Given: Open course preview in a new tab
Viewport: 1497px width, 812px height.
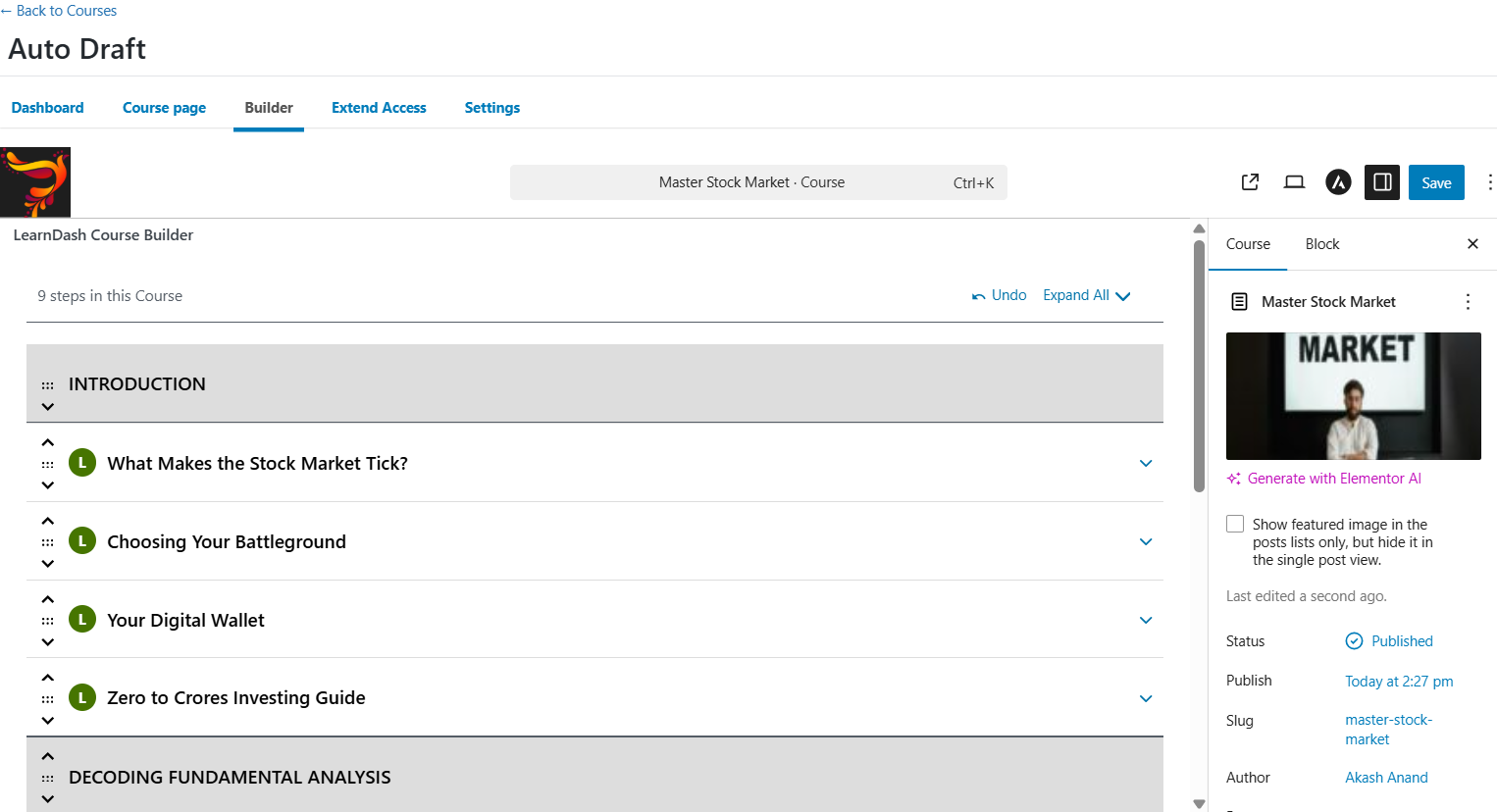Looking at the screenshot, I should [x=1249, y=181].
